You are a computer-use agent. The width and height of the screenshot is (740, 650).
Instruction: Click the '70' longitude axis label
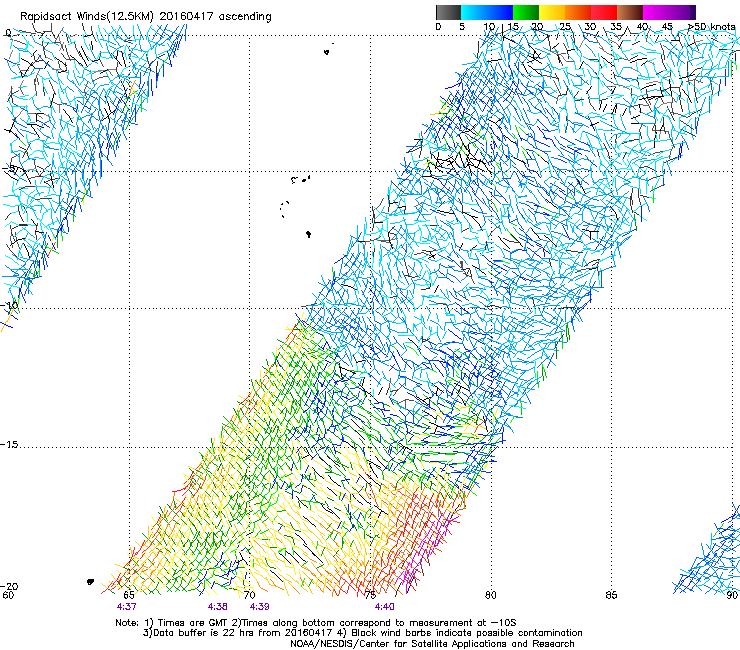(250, 595)
